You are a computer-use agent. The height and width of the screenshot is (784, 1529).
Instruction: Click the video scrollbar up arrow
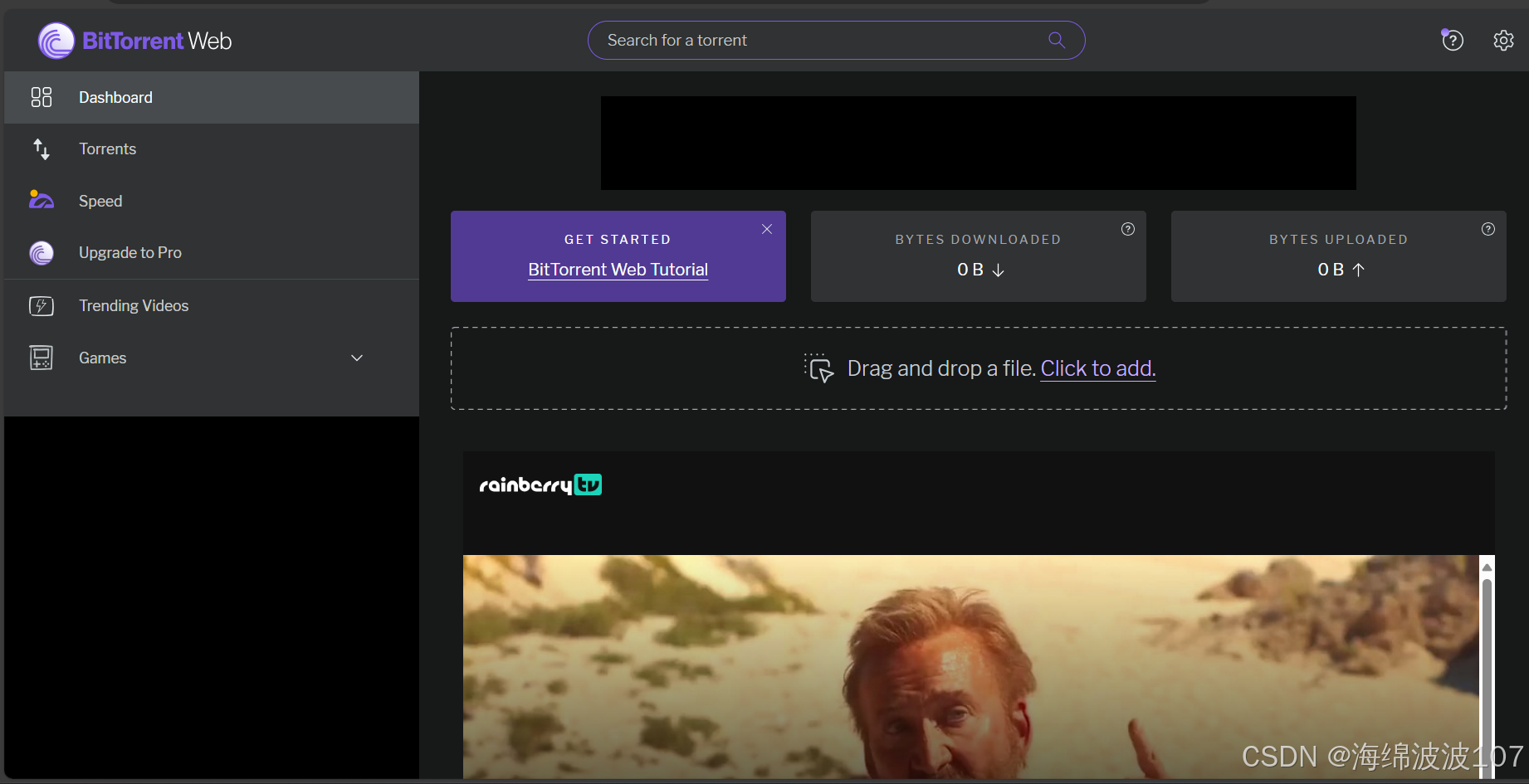[x=1487, y=567]
